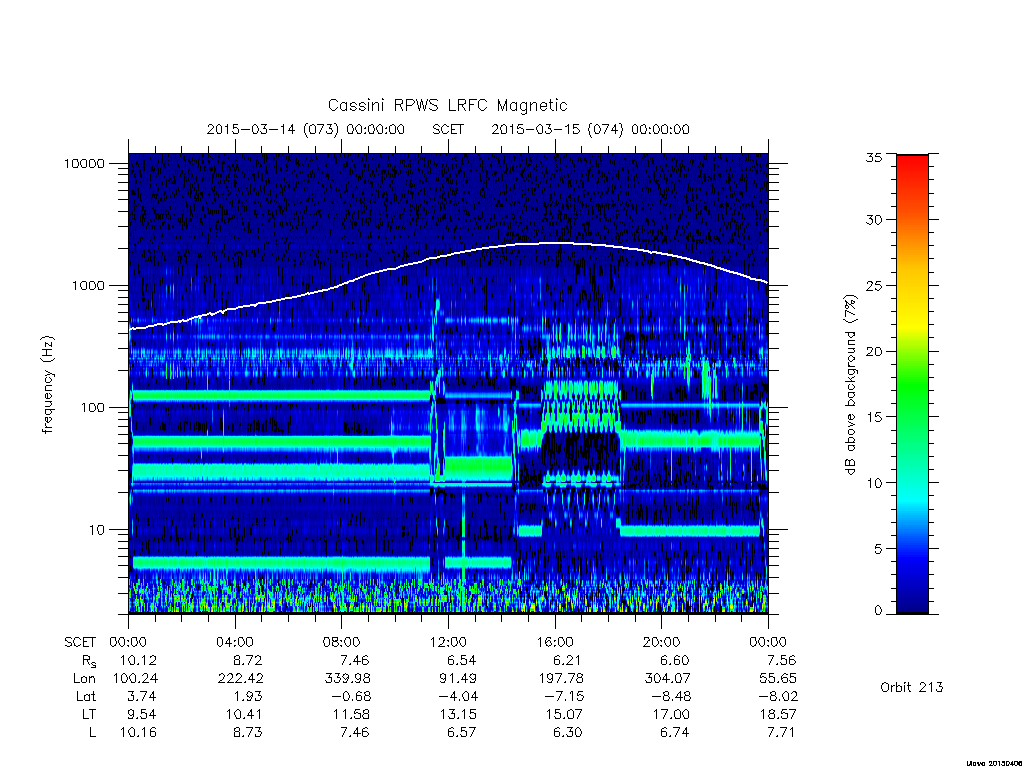1024x768 pixels.
Task: Click the Rs value 6.21
Action: coord(568,660)
